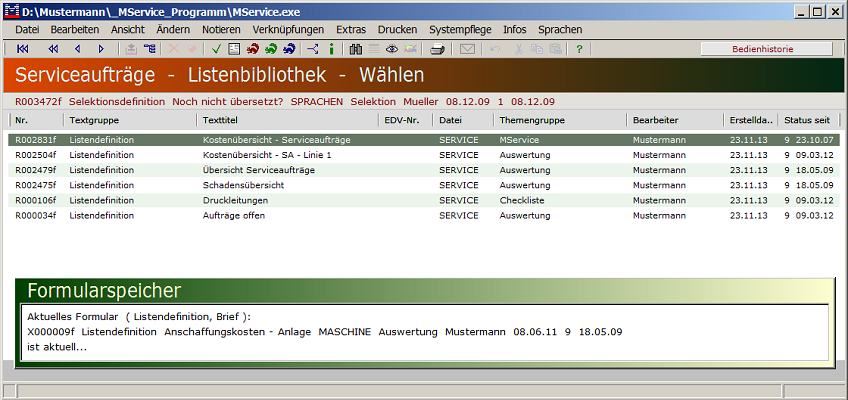
Task: Click the green info icon
Action: 332,49
